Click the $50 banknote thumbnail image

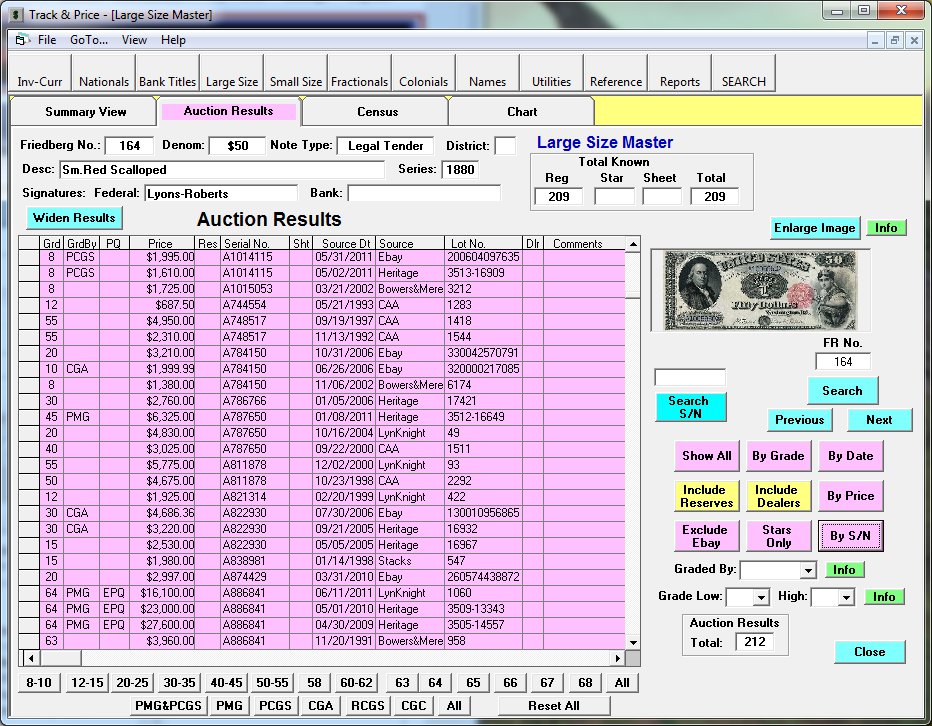pyautogui.click(x=760, y=289)
